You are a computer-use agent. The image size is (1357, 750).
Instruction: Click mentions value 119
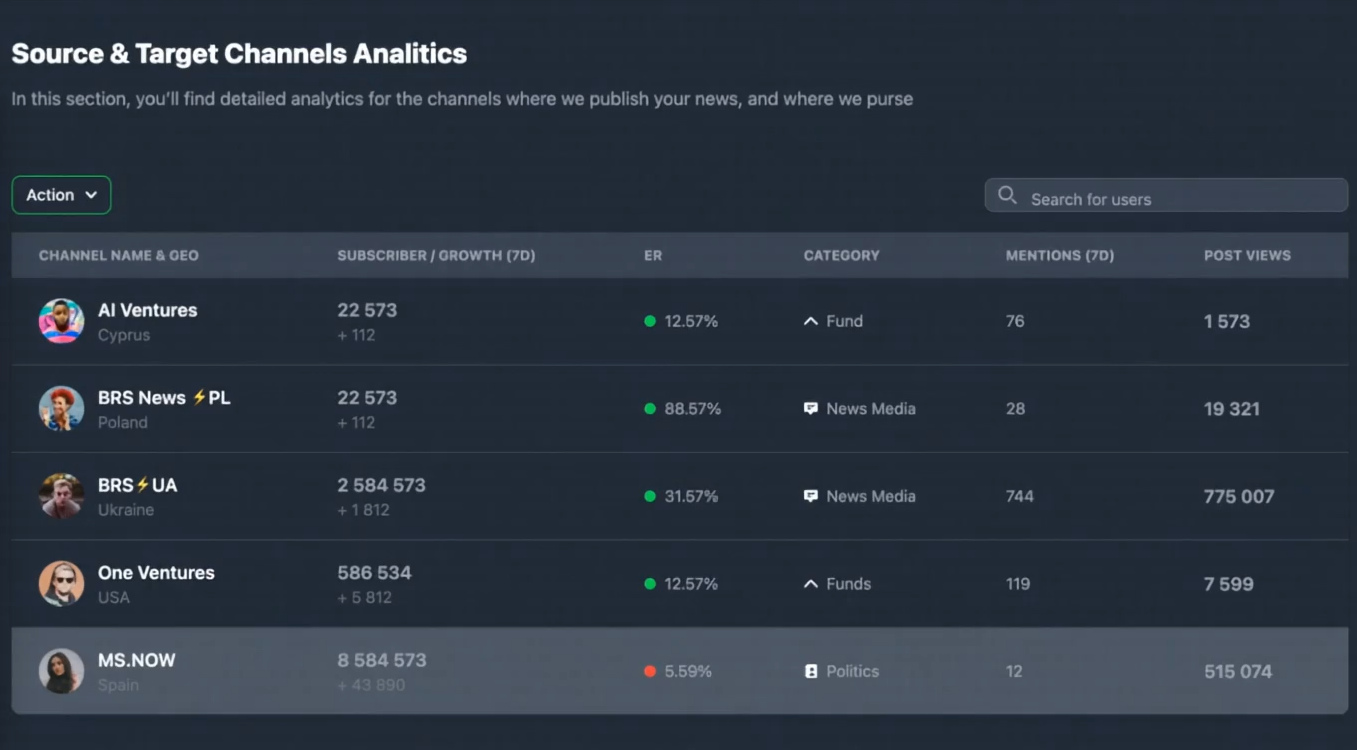(1018, 584)
